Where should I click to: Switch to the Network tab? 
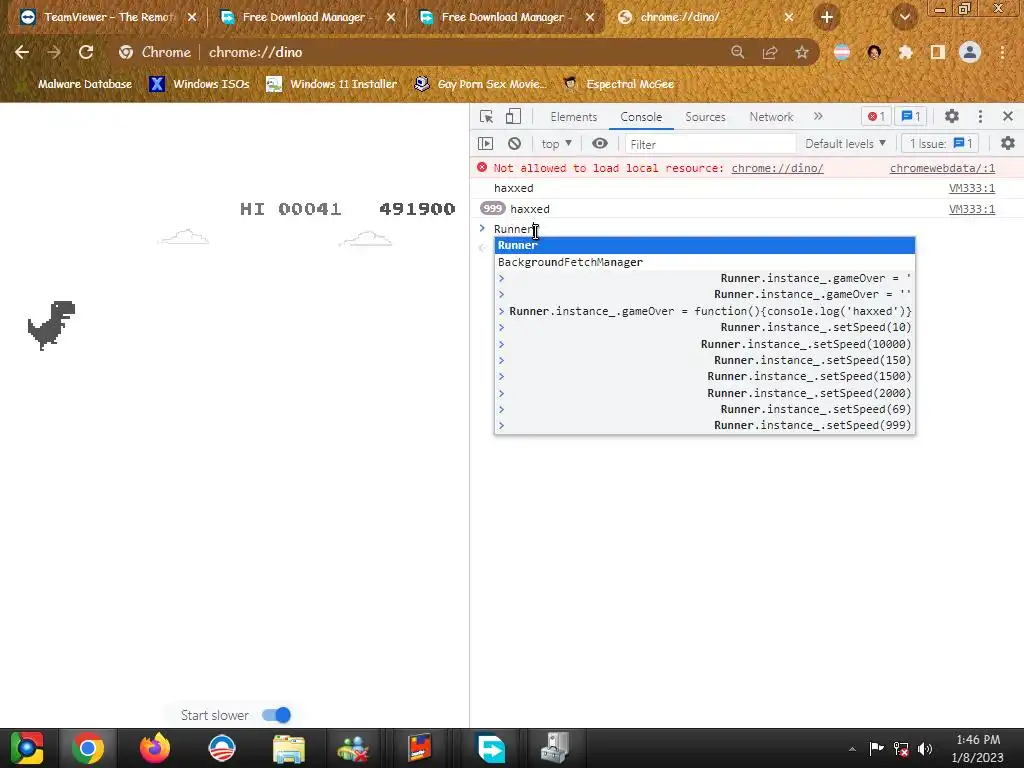pos(771,116)
